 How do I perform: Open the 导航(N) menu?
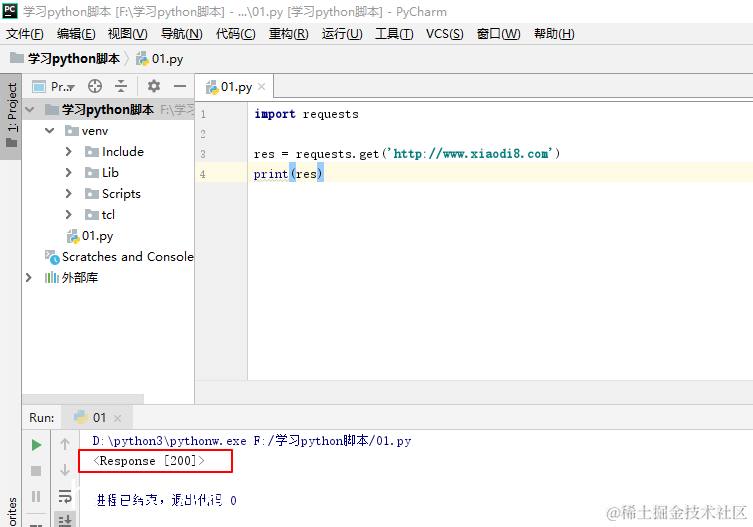click(x=182, y=34)
